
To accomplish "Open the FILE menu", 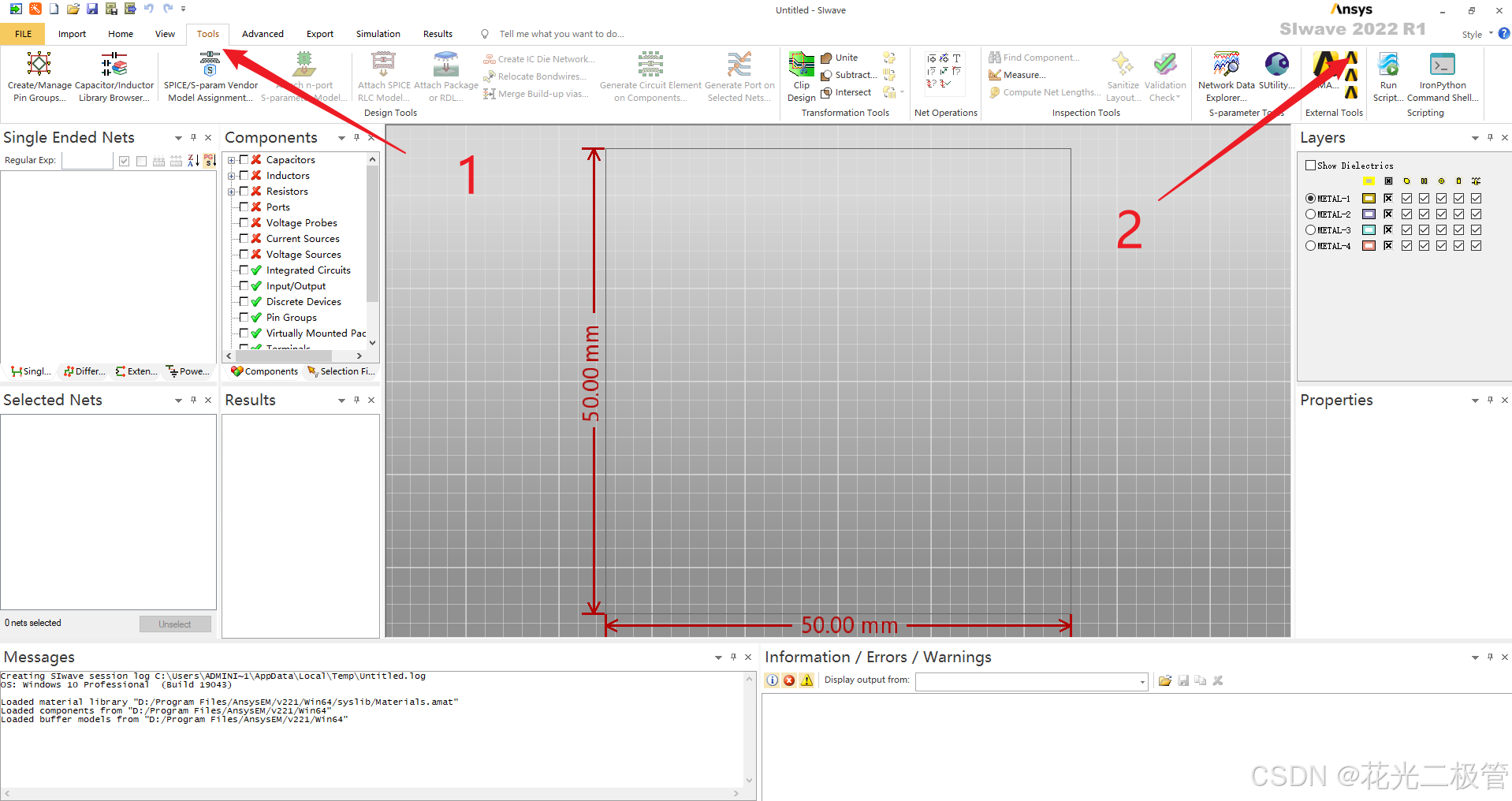I will click(x=22, y=33).
